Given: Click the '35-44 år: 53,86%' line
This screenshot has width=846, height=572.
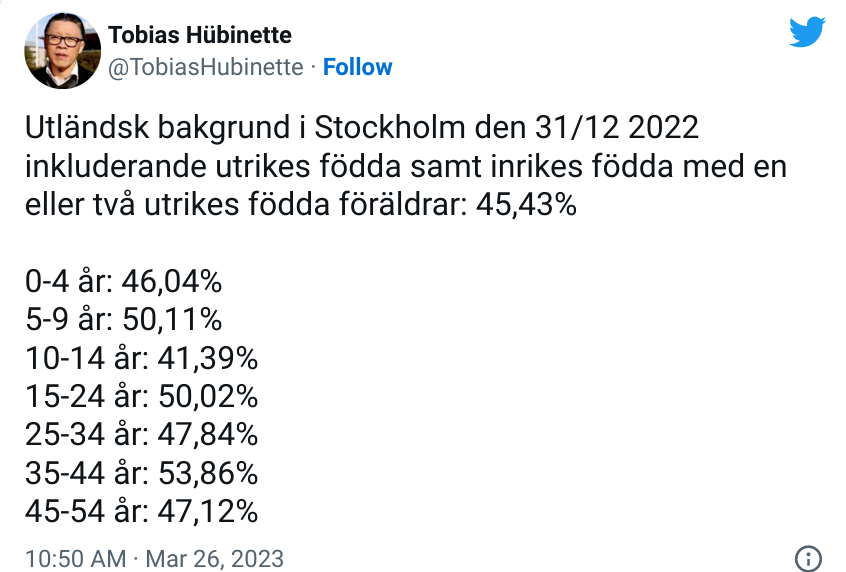Looking at the screenshot, I should coord(141,473).
